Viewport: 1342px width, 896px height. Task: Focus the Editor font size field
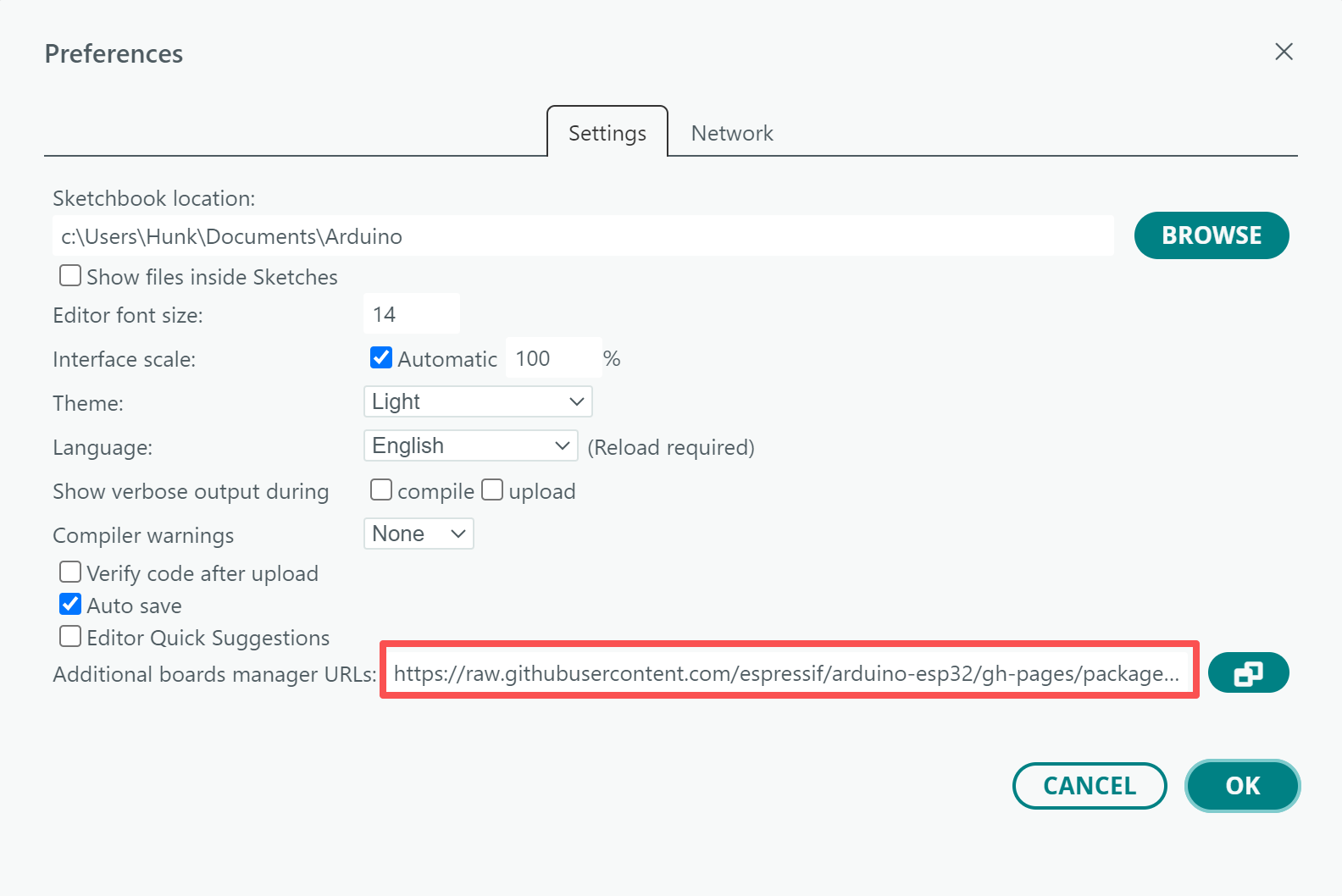click(412, 314)
